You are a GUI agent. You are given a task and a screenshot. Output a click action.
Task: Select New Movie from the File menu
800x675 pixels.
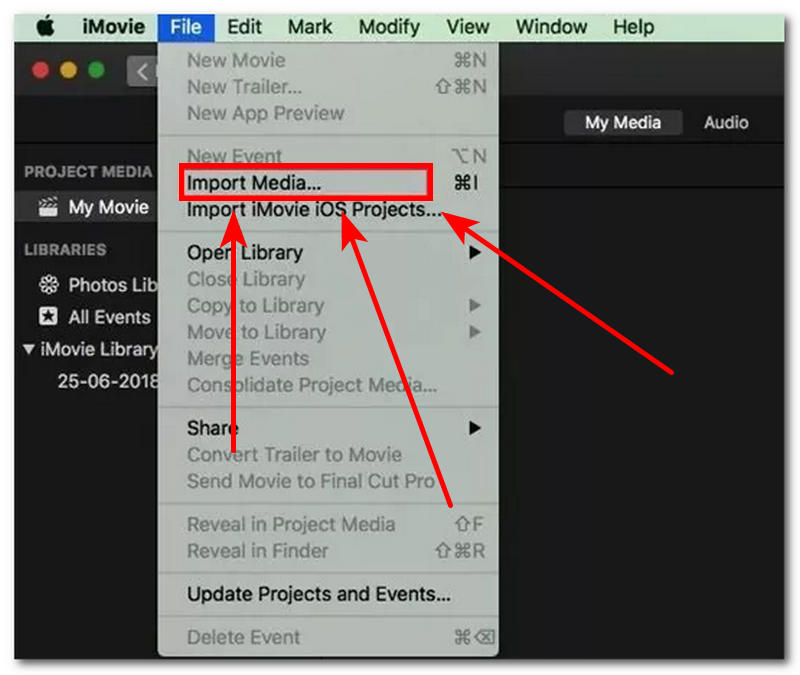240,60
